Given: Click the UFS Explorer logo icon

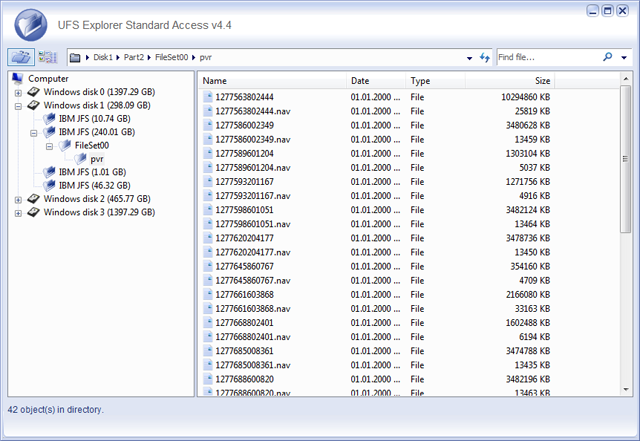Looking at the screenshot, I should (x=31, y=25).
